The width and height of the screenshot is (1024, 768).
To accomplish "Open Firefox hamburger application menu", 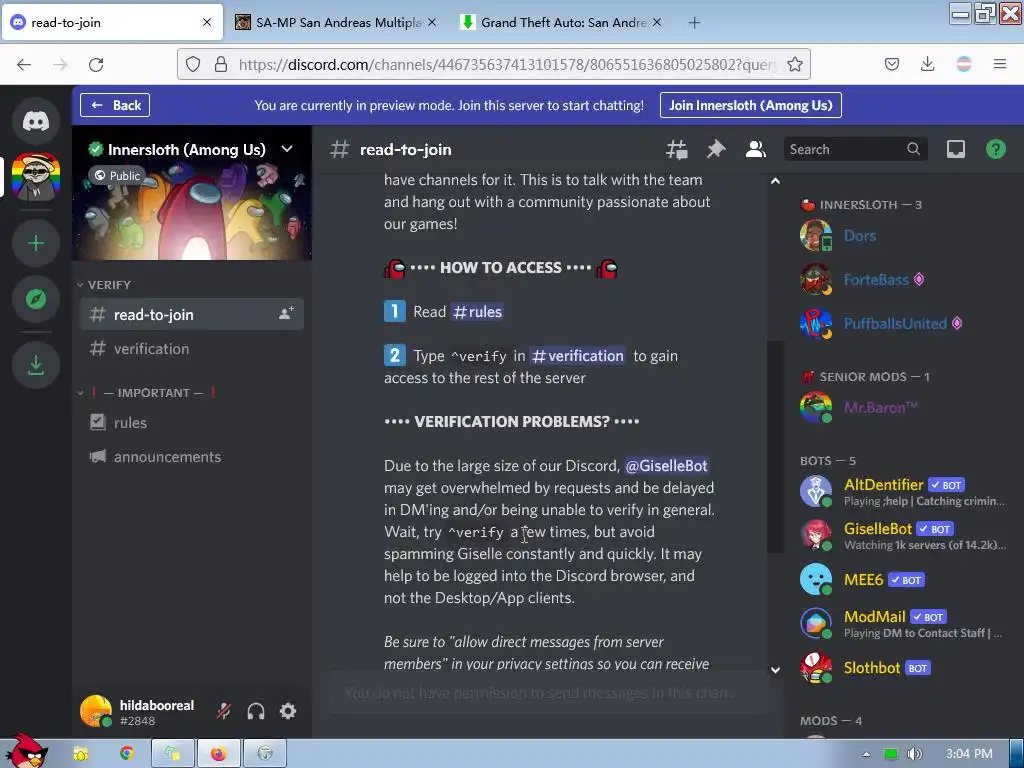I will click(1000, 65).
